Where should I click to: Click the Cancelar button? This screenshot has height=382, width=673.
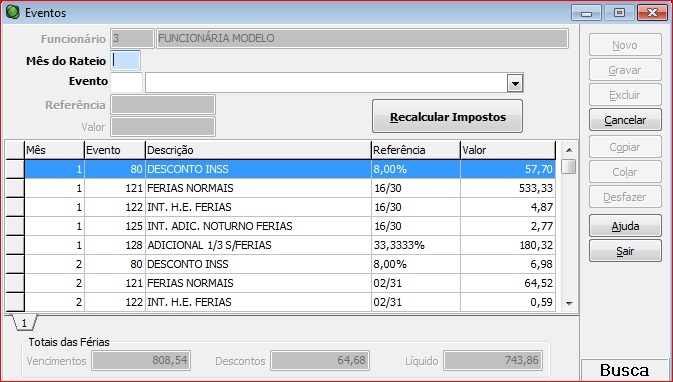pyautogui.click(x=625, y=120)
